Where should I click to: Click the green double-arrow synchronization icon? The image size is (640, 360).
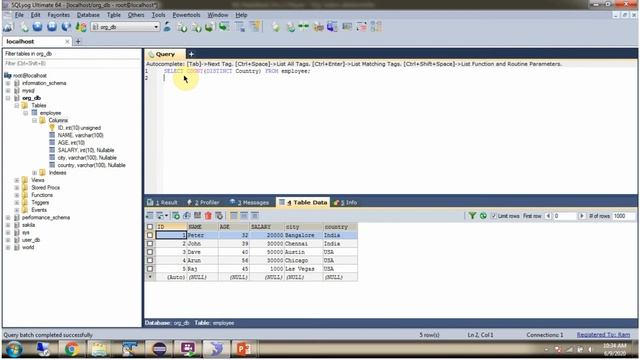tap(304, 27)
